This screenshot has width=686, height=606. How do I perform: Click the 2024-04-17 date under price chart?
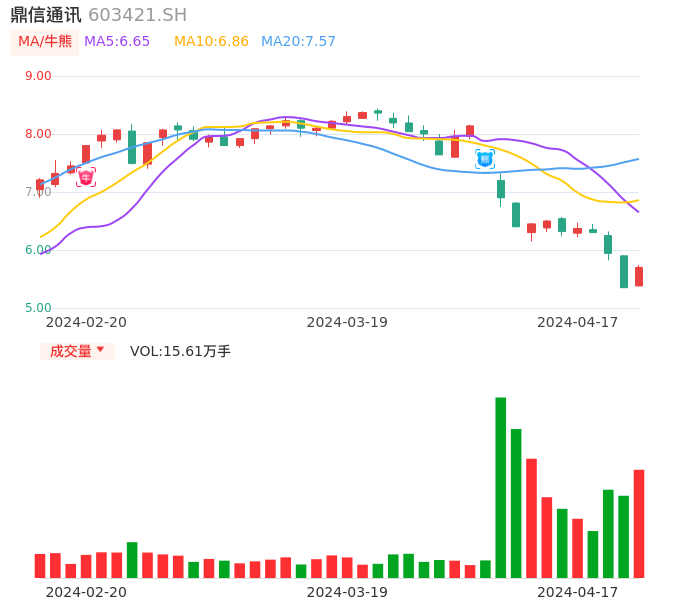(x=578, y=322)
